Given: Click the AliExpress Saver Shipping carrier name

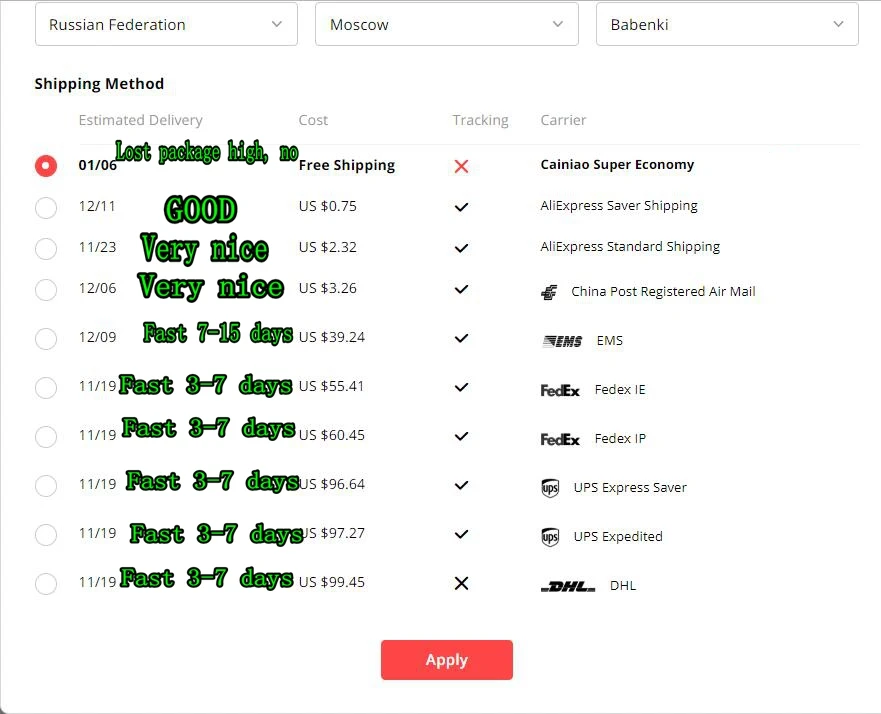Looking at the screenshot, I should click(619, 206).
